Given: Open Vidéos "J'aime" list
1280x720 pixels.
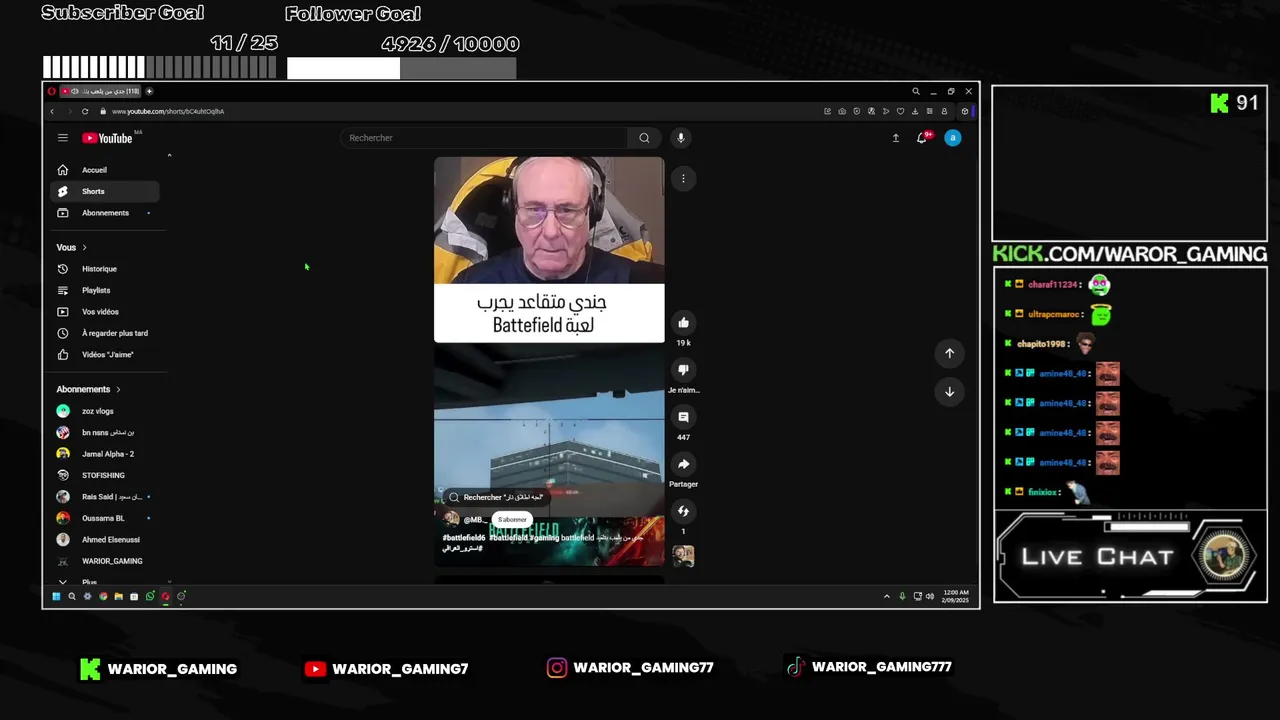Looking at the screenshot, I should pos(105,355).
